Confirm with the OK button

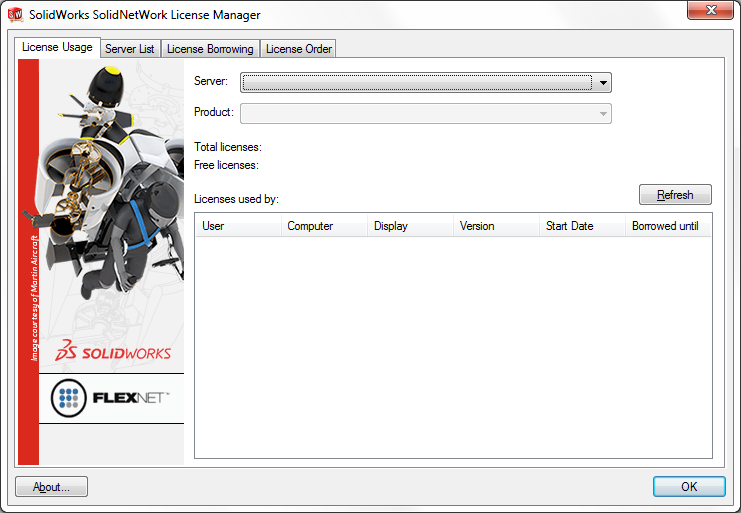pos(689,487)
